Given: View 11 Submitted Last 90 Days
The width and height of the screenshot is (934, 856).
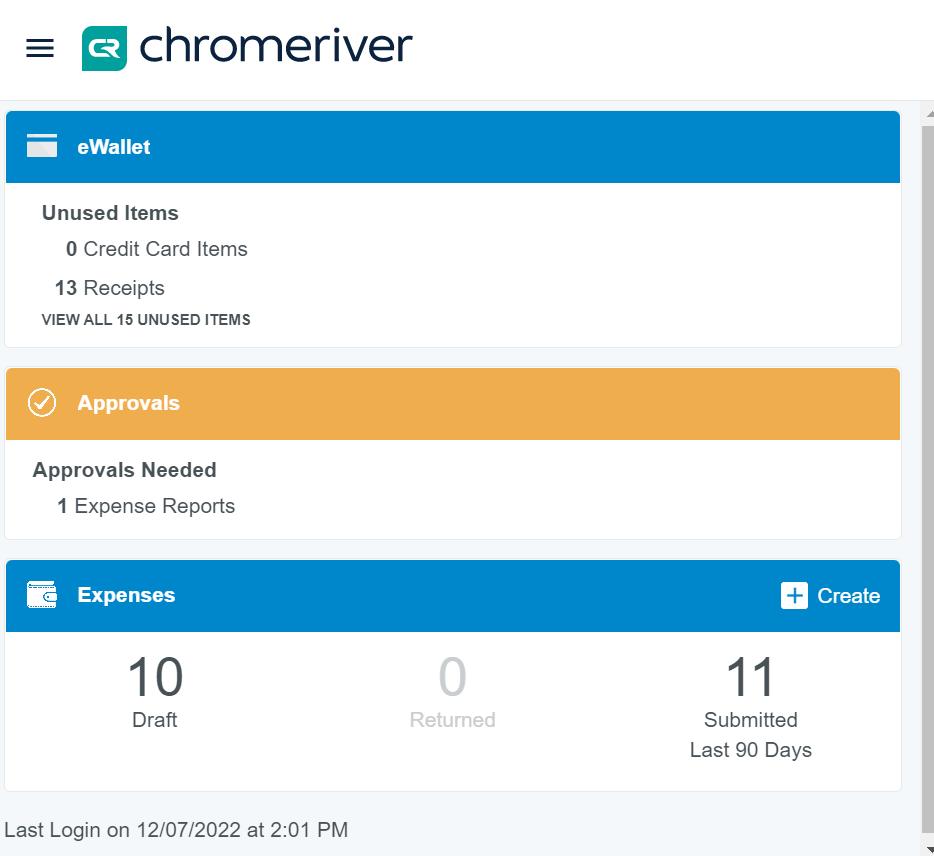Looking at the screenshot, I should click(x=751, y=708).
